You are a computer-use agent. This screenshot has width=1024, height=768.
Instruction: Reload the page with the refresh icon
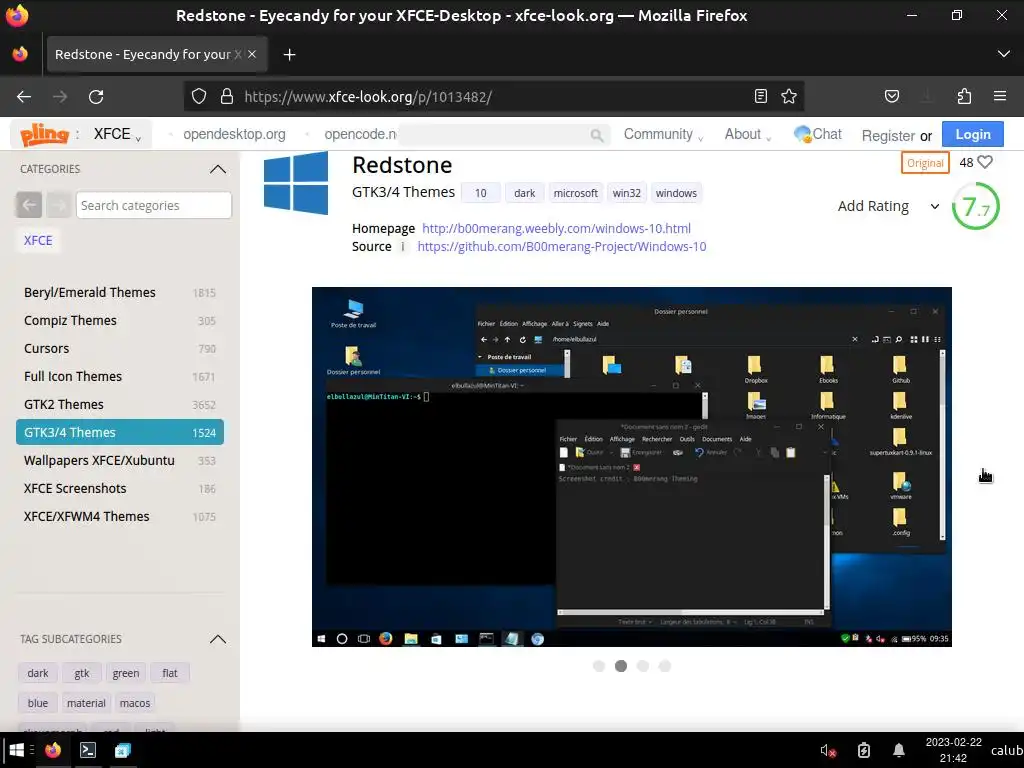pyautogui.click(x=96, y=97)
